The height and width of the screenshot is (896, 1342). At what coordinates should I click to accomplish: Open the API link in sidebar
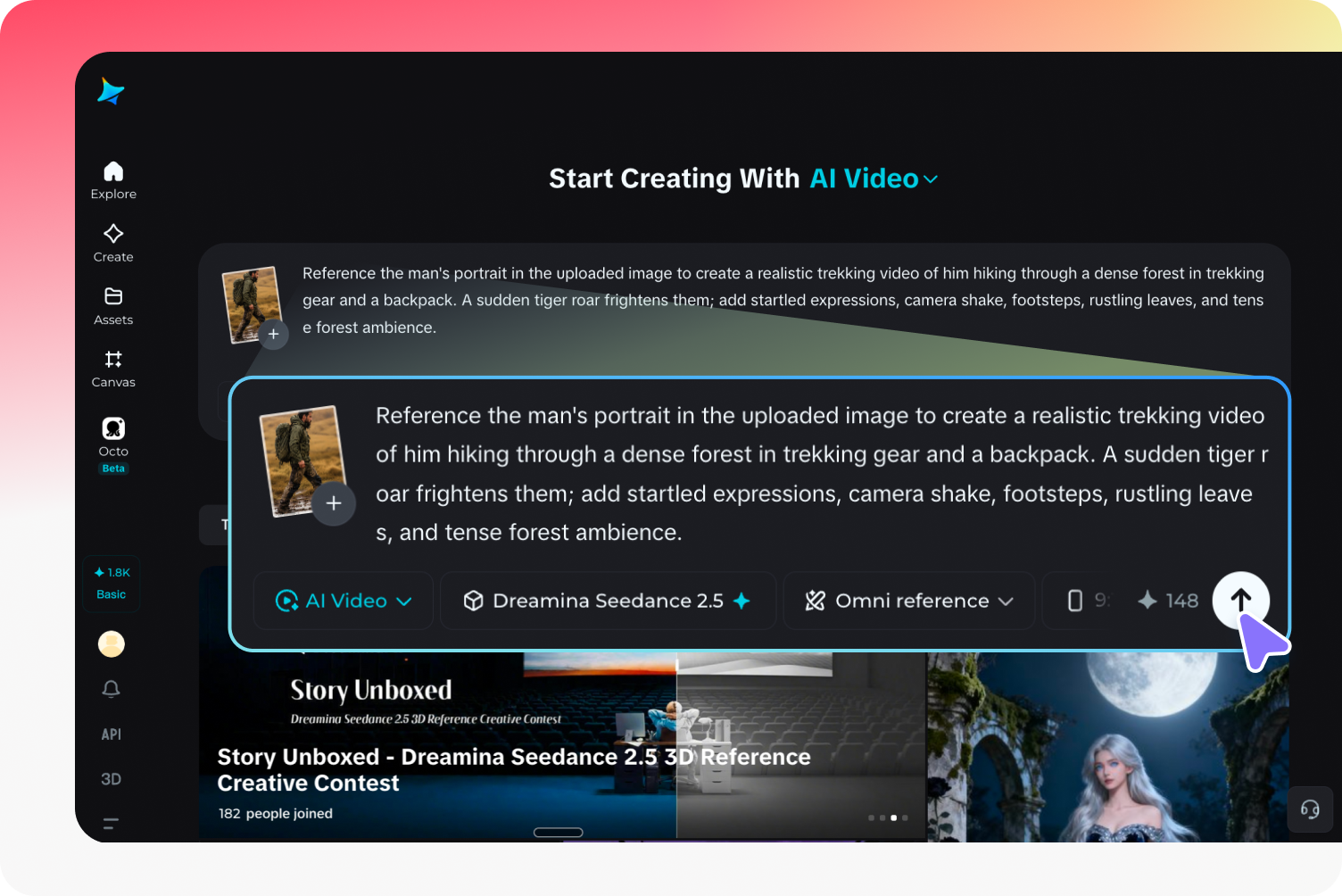coord(111,734)
